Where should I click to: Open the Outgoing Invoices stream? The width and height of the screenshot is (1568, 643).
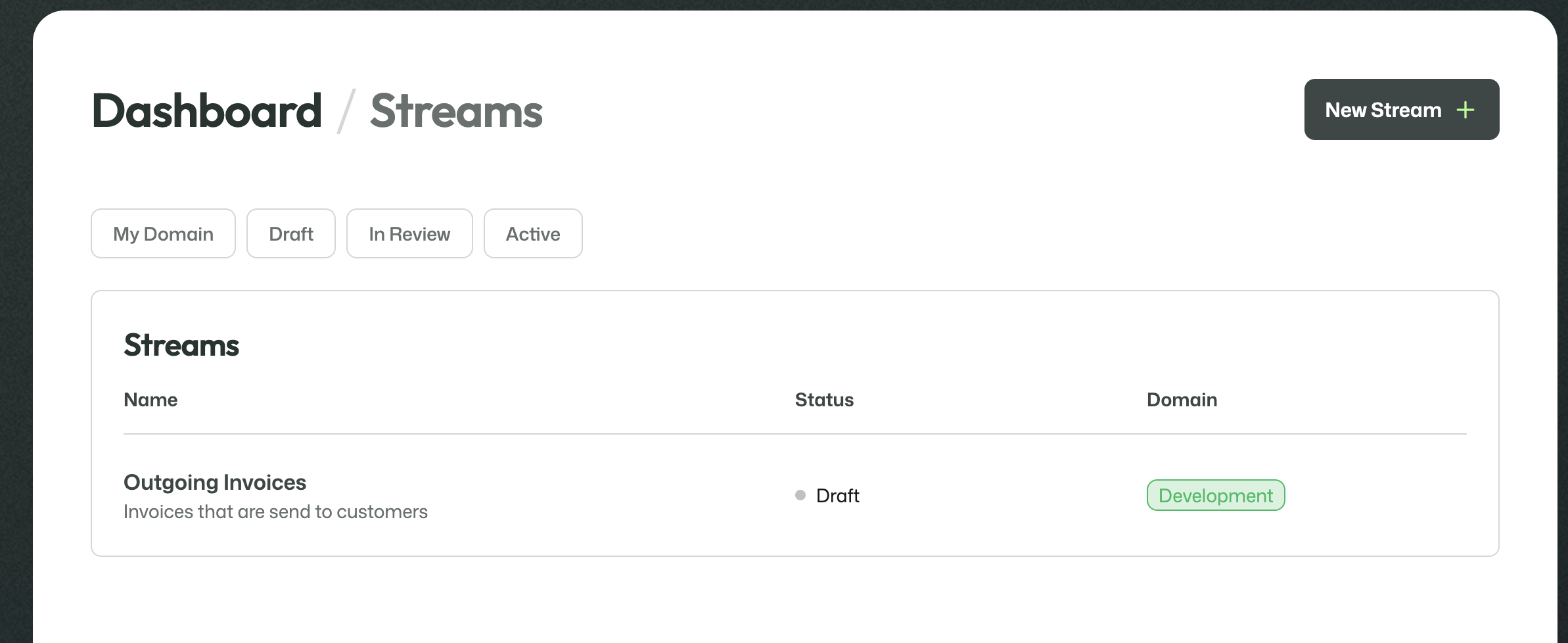pyautogui.click(x=215, y=482)
